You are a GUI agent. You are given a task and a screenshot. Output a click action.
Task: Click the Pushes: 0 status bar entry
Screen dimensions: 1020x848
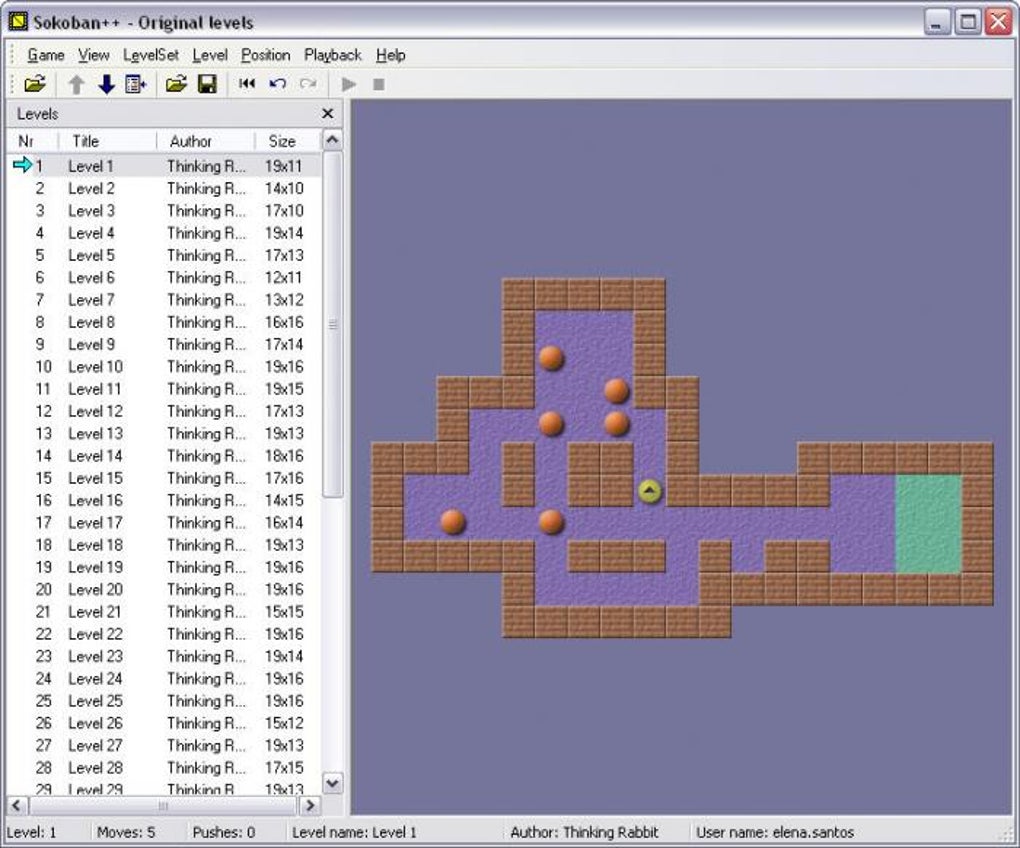[x=223, y=832]
